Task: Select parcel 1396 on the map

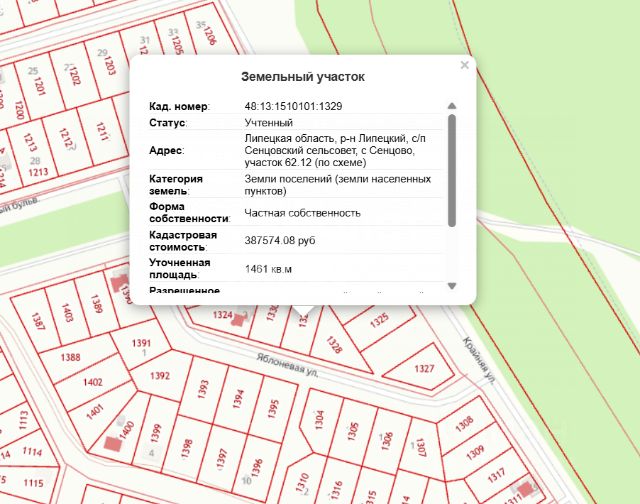Action: (256, 468)
